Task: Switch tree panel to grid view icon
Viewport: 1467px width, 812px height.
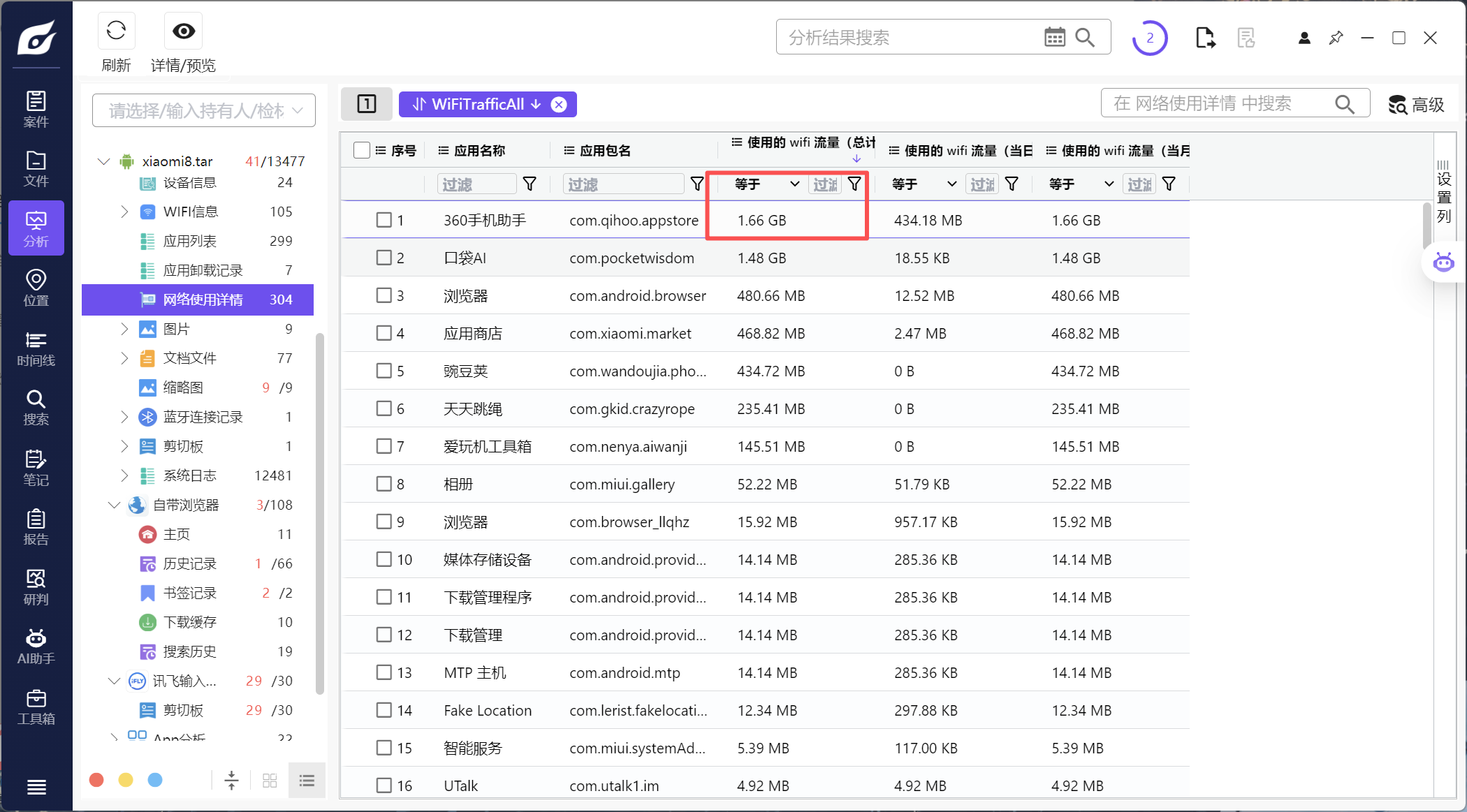Action: coord(270,780)
